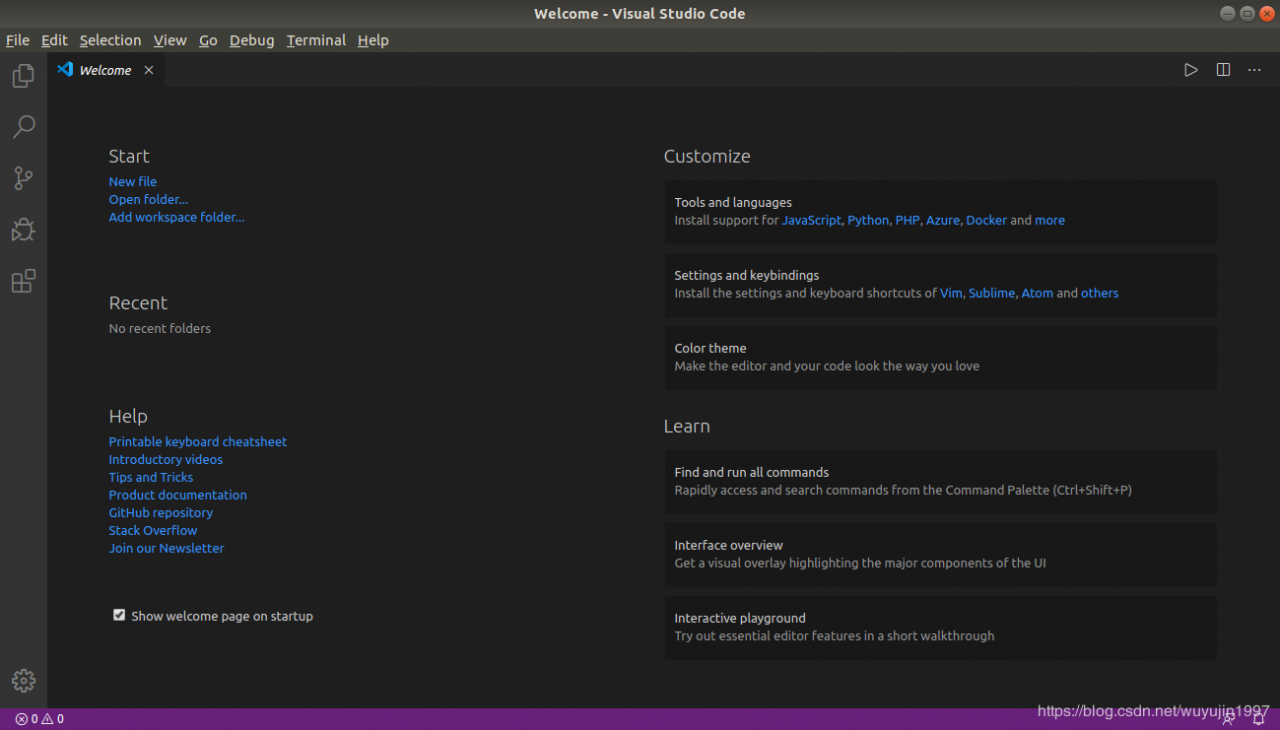This screenshot has width=1280, height=730.
Task: Open Printable keyboard cheatsheet link
Action: coord(198,442)
